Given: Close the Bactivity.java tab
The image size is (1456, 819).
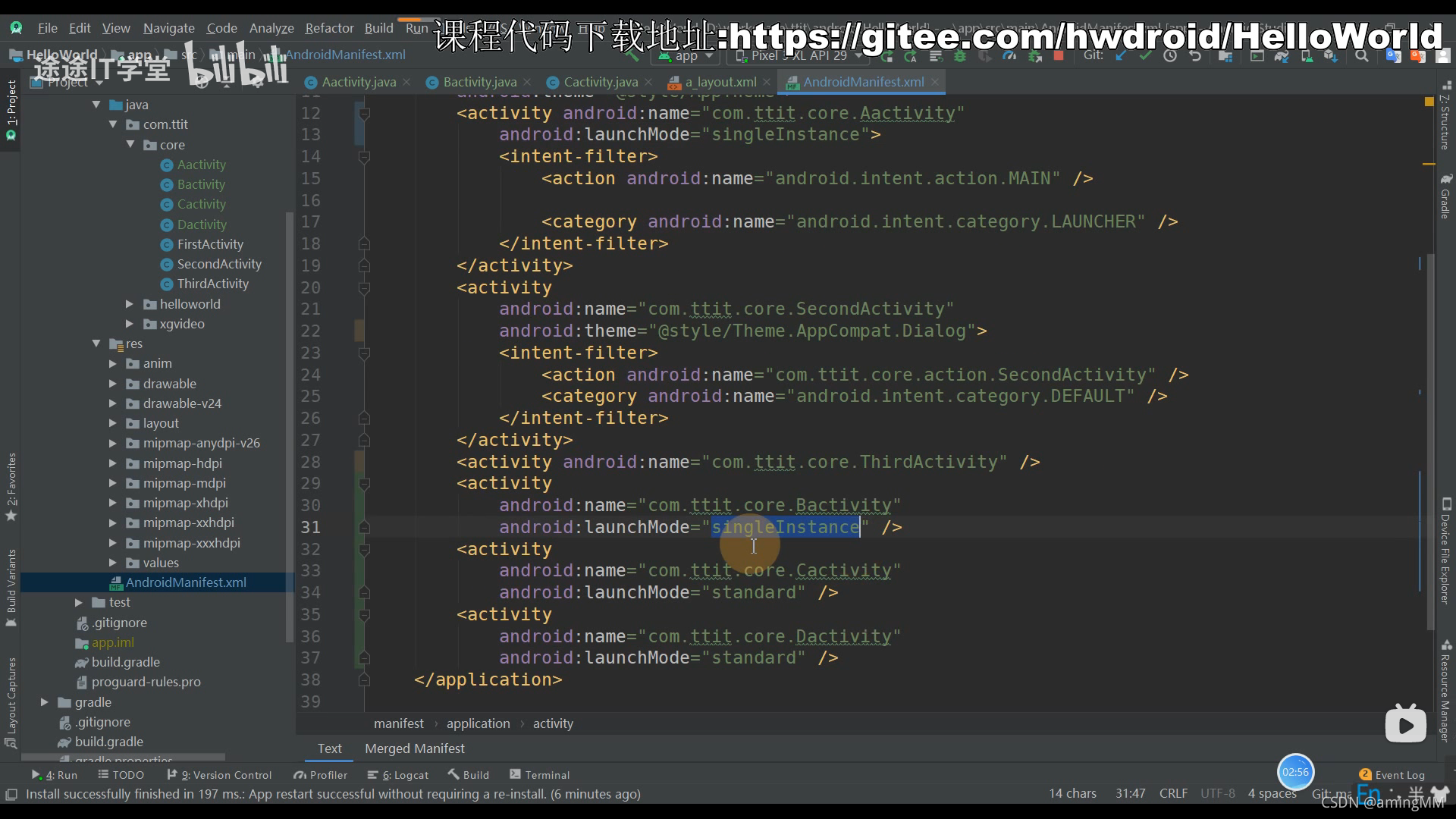Looking at the screenshot, I should [x=527, y=82].
